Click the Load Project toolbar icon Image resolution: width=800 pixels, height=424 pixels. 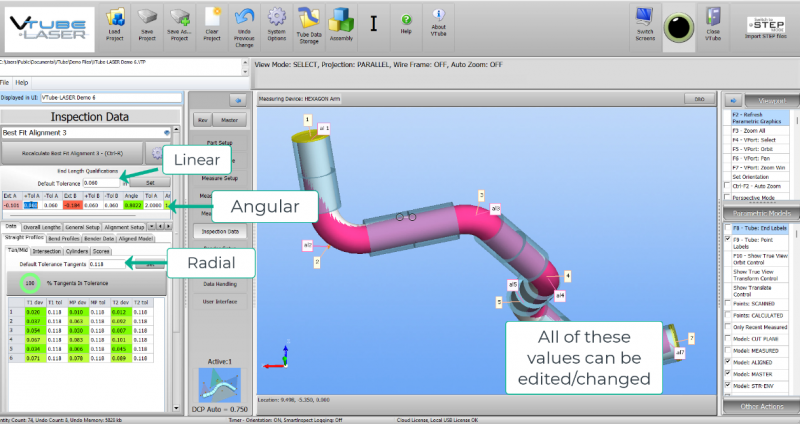click(115, 26)
